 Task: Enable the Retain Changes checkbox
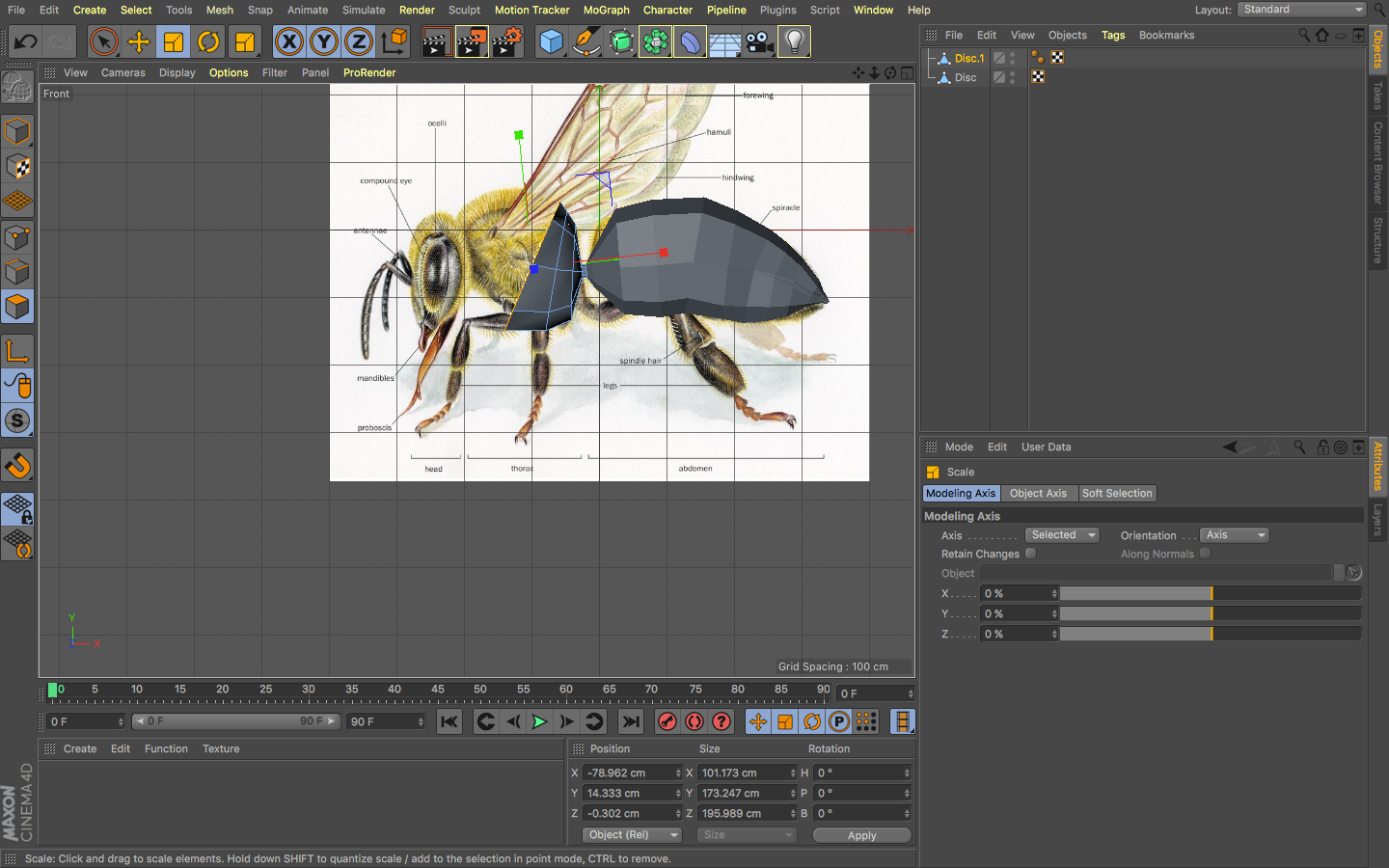click(x=1030, y=554)
